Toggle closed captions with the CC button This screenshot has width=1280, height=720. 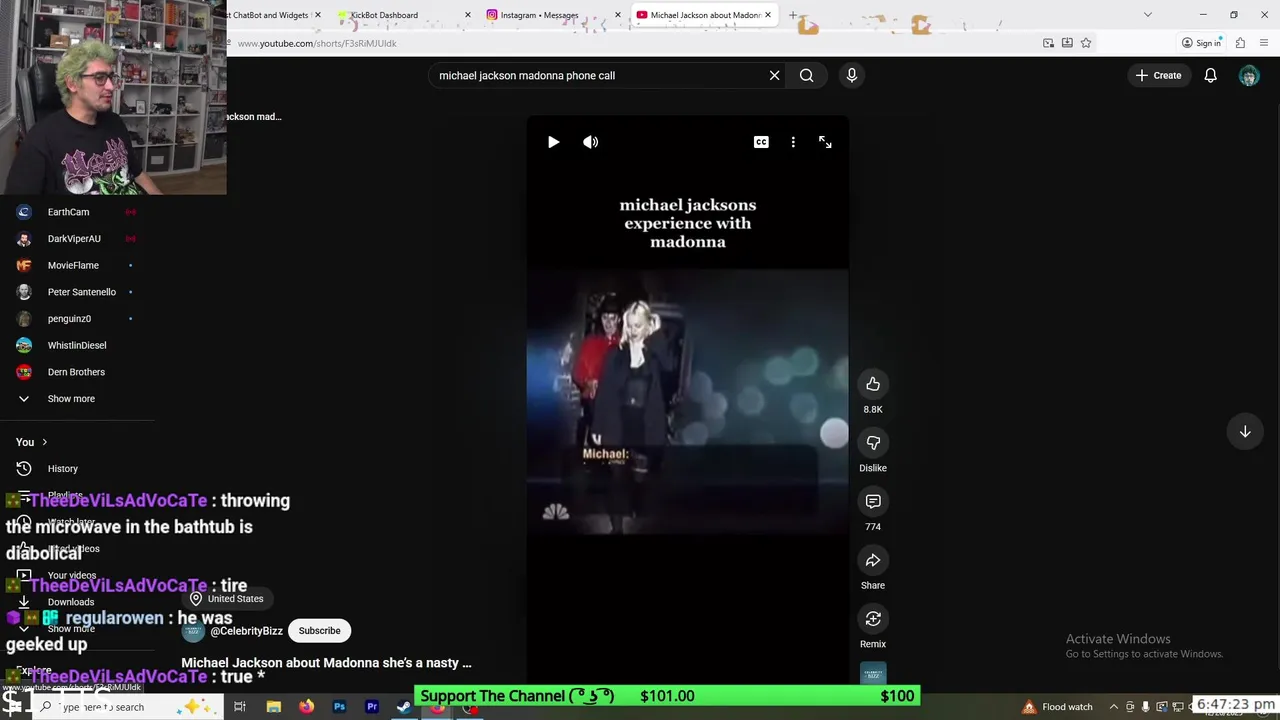(x=761, y=142)
